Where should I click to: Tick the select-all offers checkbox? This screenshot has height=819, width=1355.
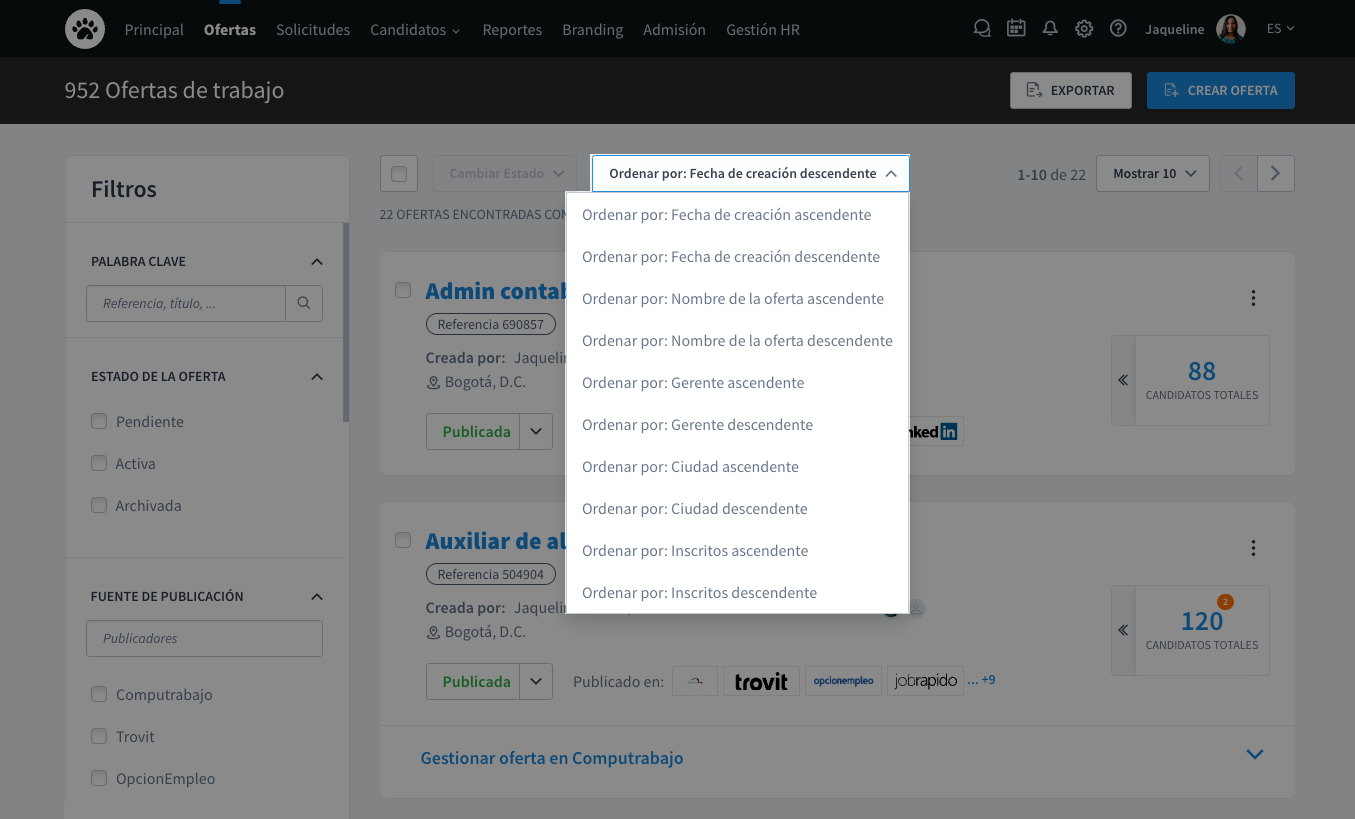(399, 174)
